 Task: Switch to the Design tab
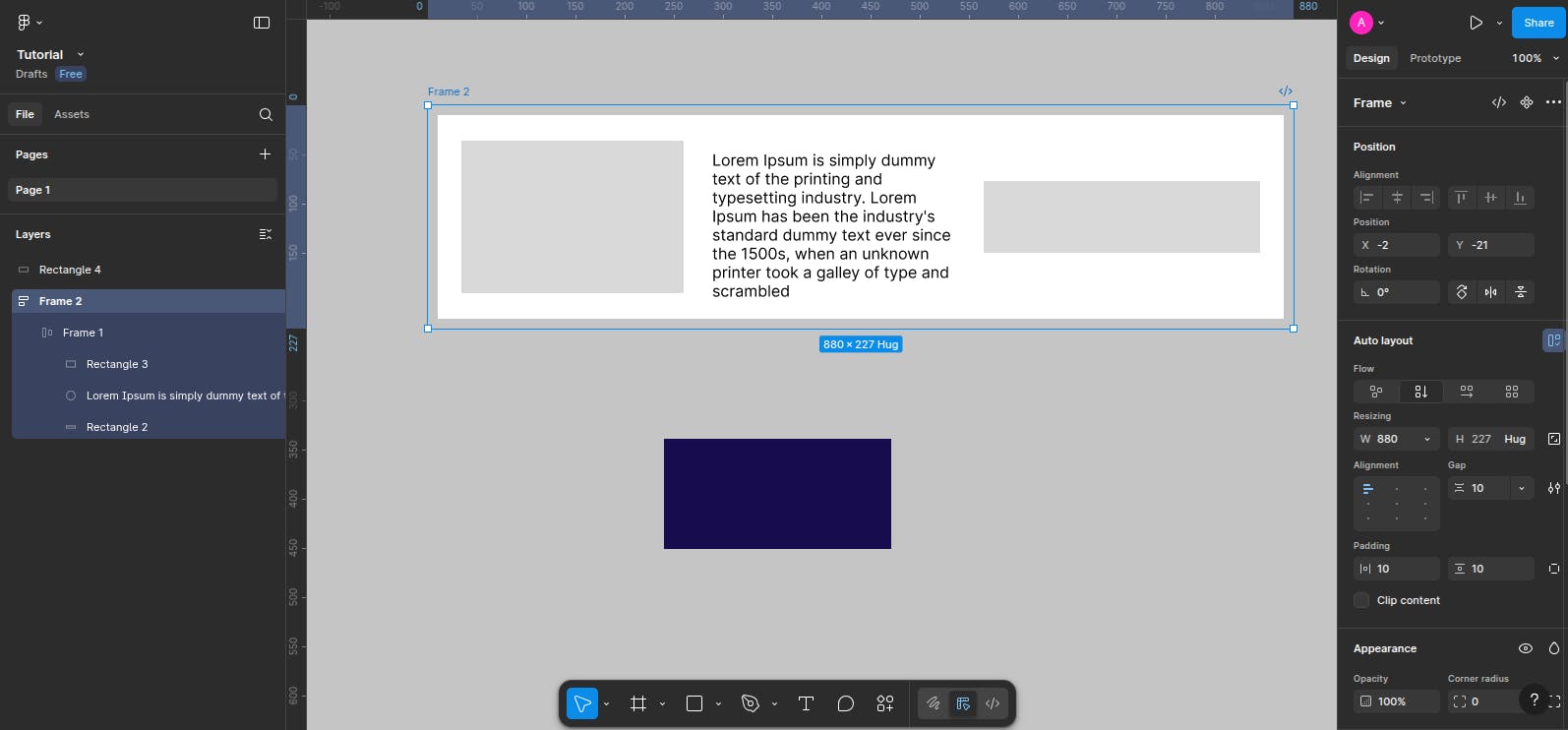(1371, 58)
